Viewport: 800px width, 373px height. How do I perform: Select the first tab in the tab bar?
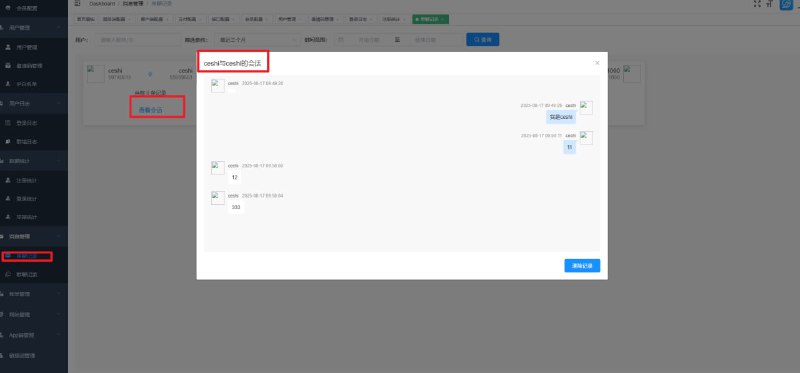click(86, 19)
